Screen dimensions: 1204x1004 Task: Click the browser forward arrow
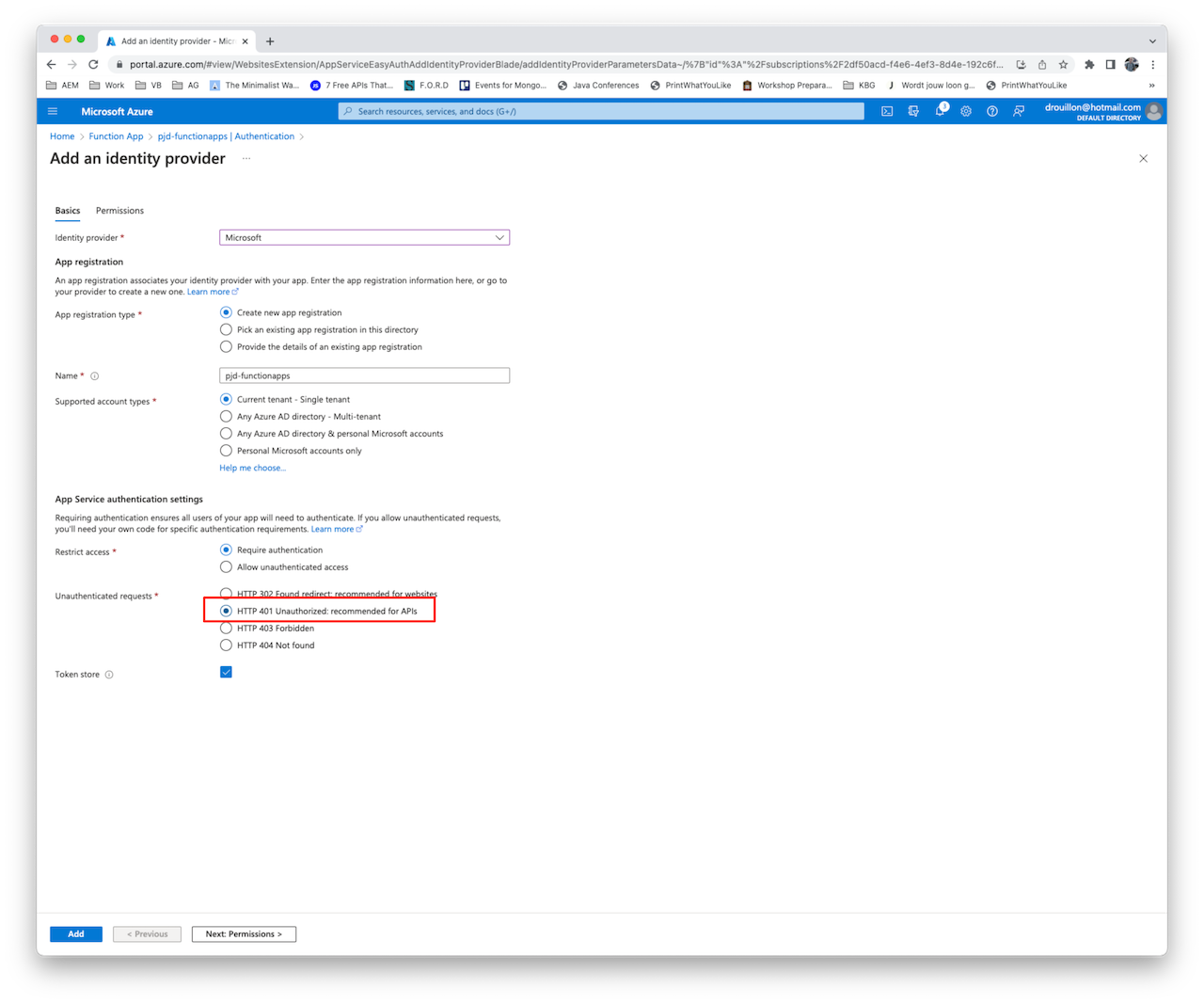click(x=72, y=64)
